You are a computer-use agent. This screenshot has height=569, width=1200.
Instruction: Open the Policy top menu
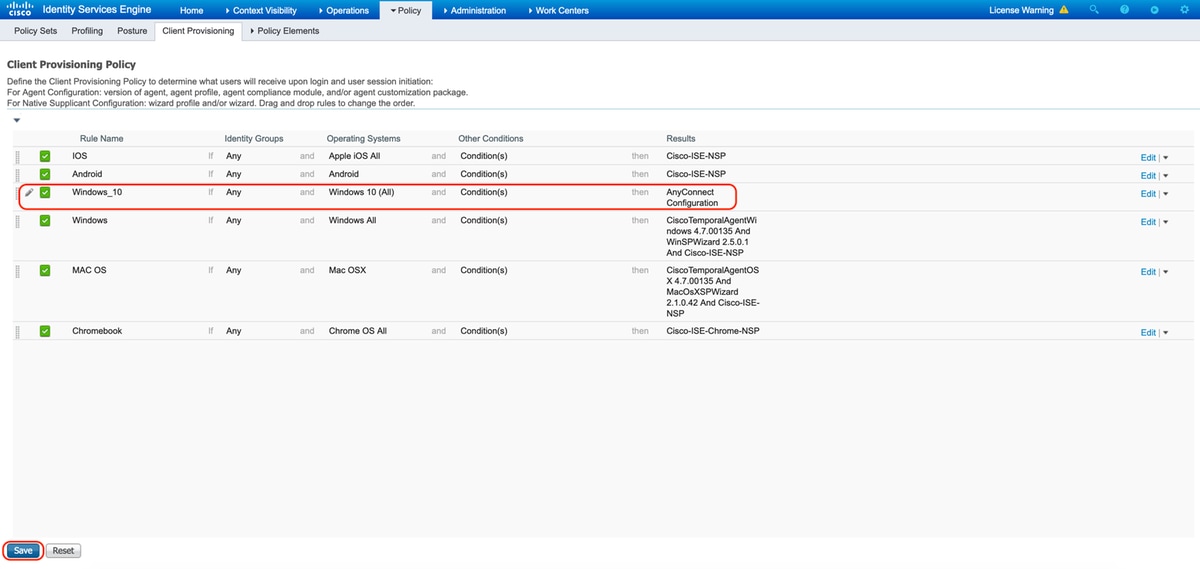click(x=406, y=10)
